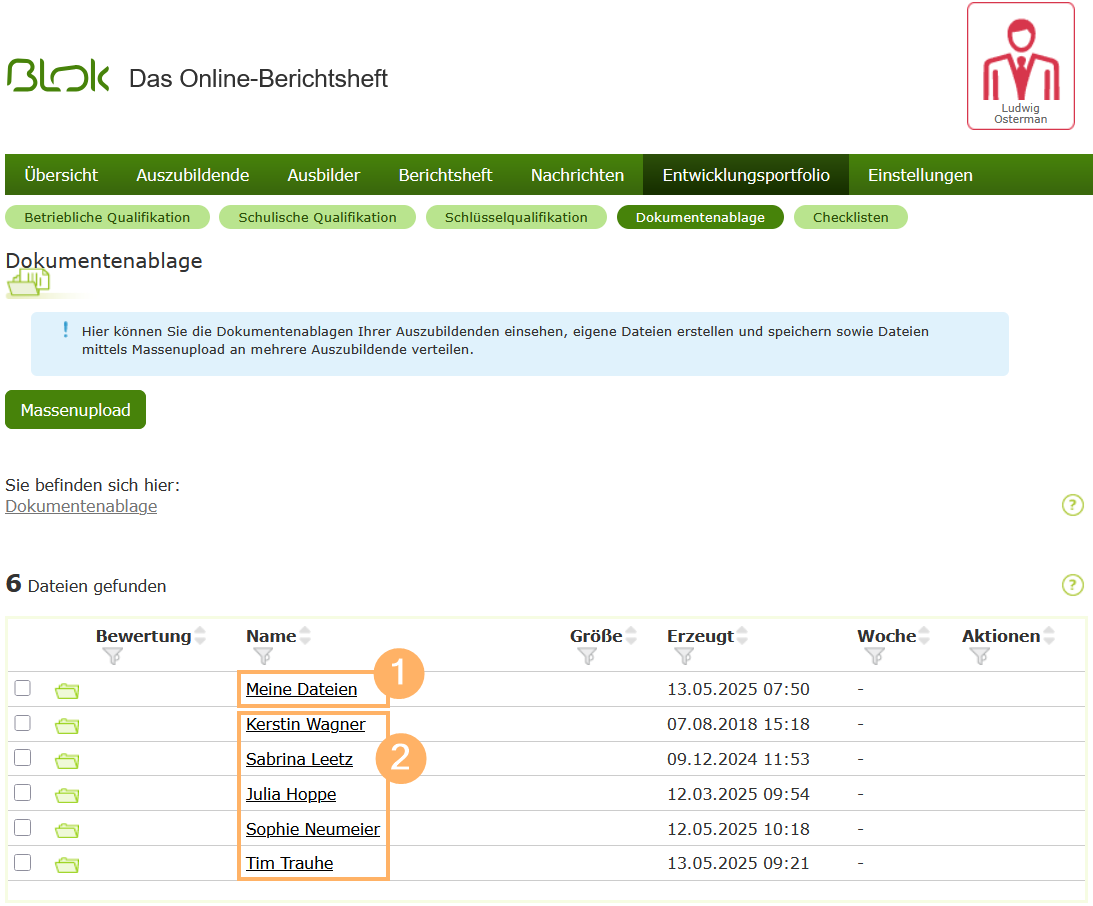Click the help icon near the breadcrumb trail
The image size is (1093, 906).
pyautogui.click(x=1073, y=505)
